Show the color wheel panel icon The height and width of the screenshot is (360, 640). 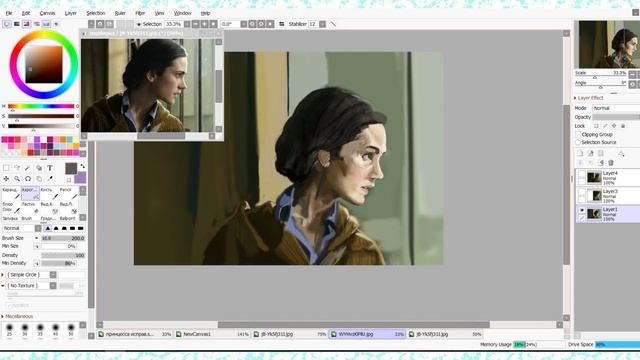click(7, 24)
